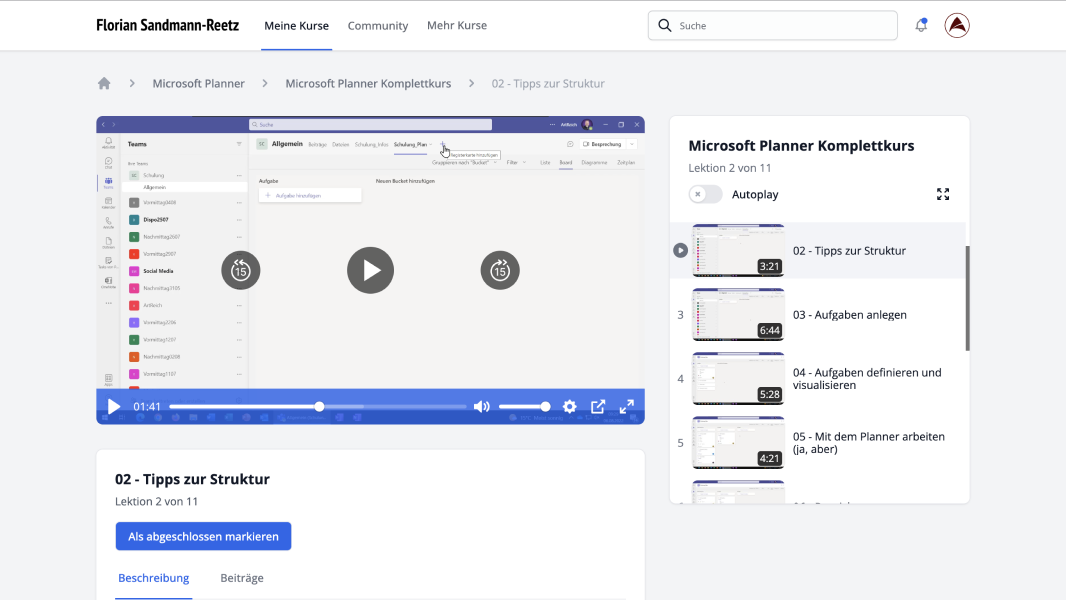Switch to the Beiträge tab
The height and width of the screenshot is (600, 1066).
point(242,578)
